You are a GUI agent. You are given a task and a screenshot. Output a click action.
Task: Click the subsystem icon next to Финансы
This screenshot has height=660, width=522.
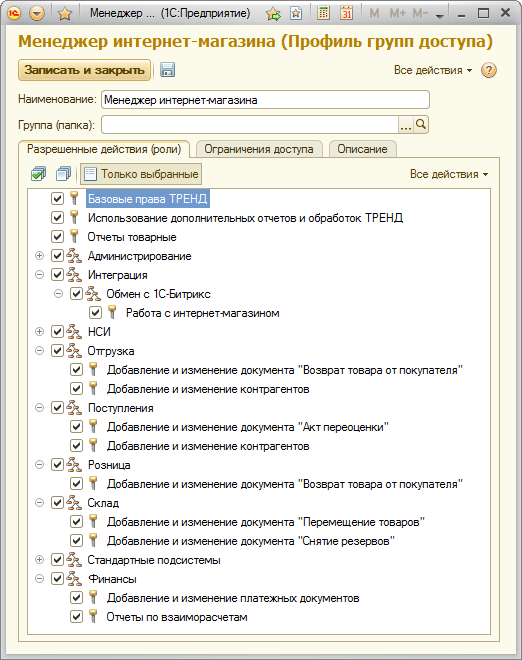(74, 578)
